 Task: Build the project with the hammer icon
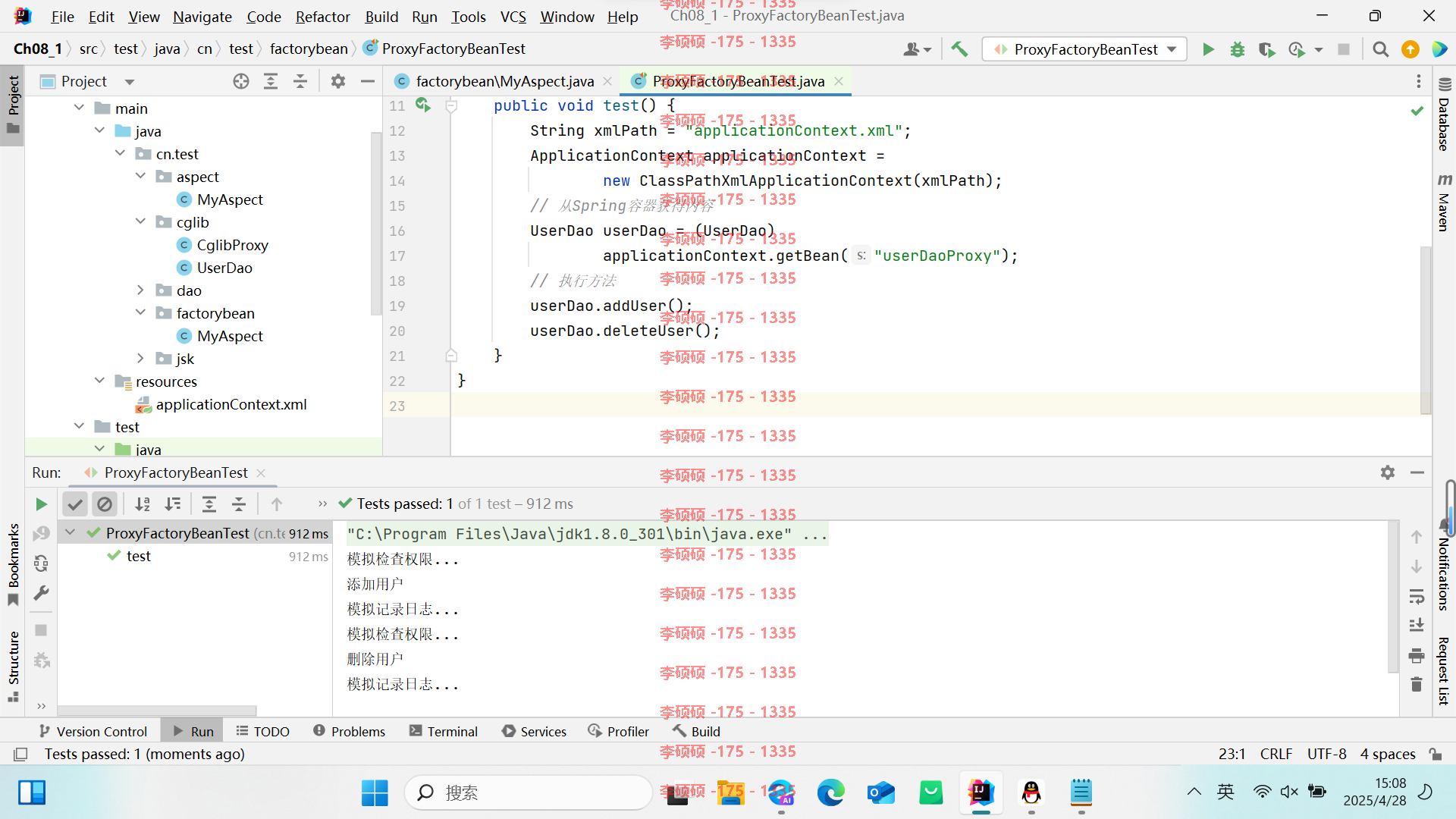coord(959,49)
